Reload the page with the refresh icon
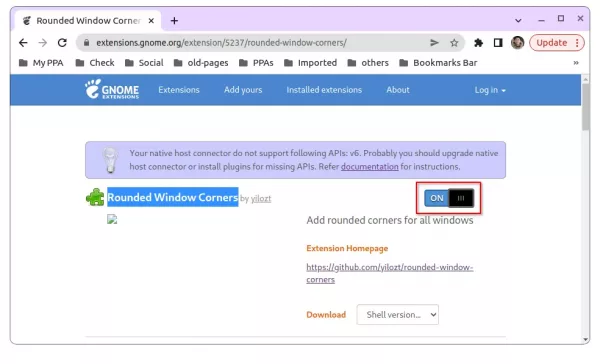The image size is (600, 364). 62,43
